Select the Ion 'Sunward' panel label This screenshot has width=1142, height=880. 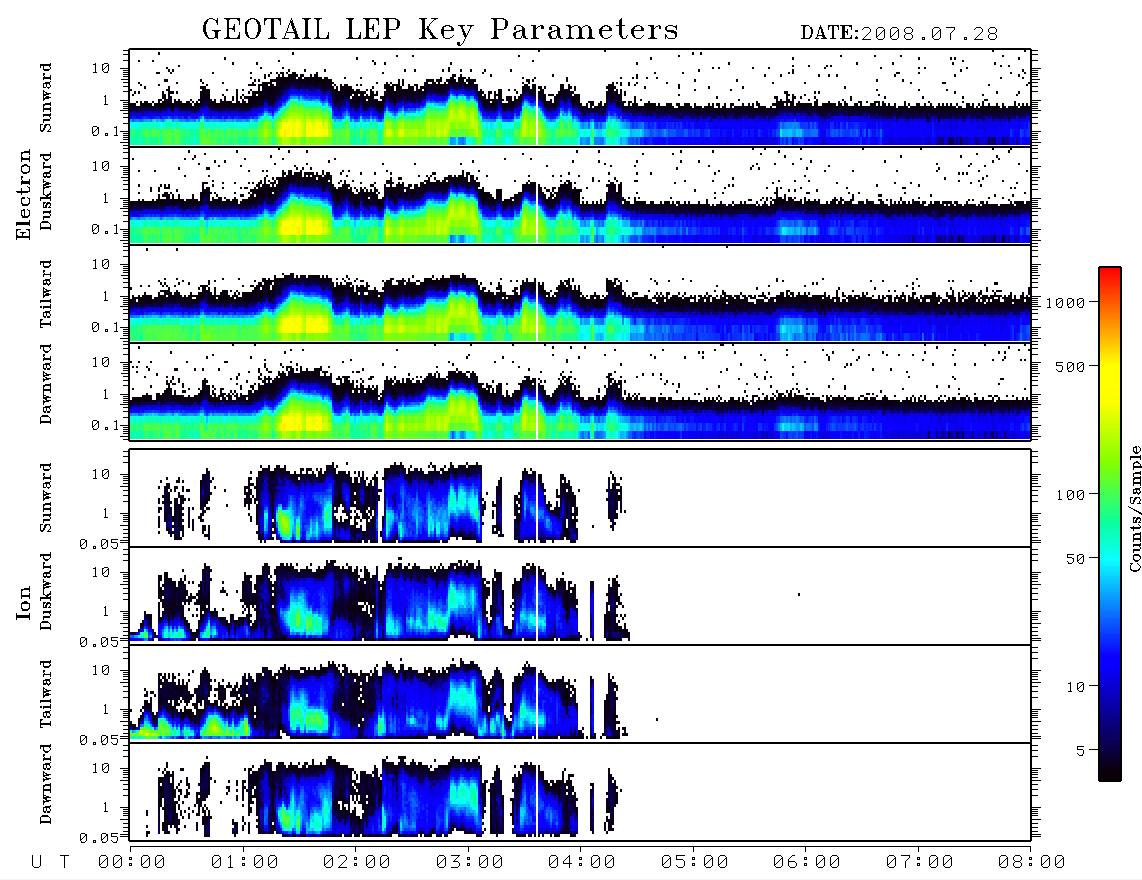coord(46,497)
